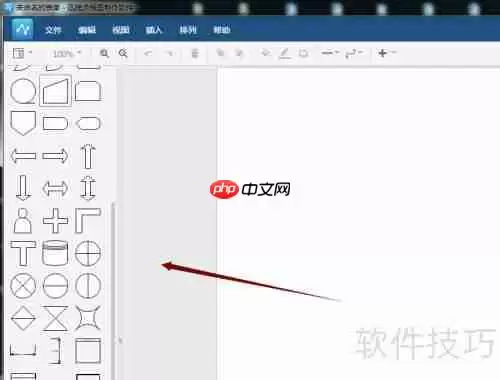Select the circle shape
The width and height of the screenshot is (500, 380).
[23, 91]
